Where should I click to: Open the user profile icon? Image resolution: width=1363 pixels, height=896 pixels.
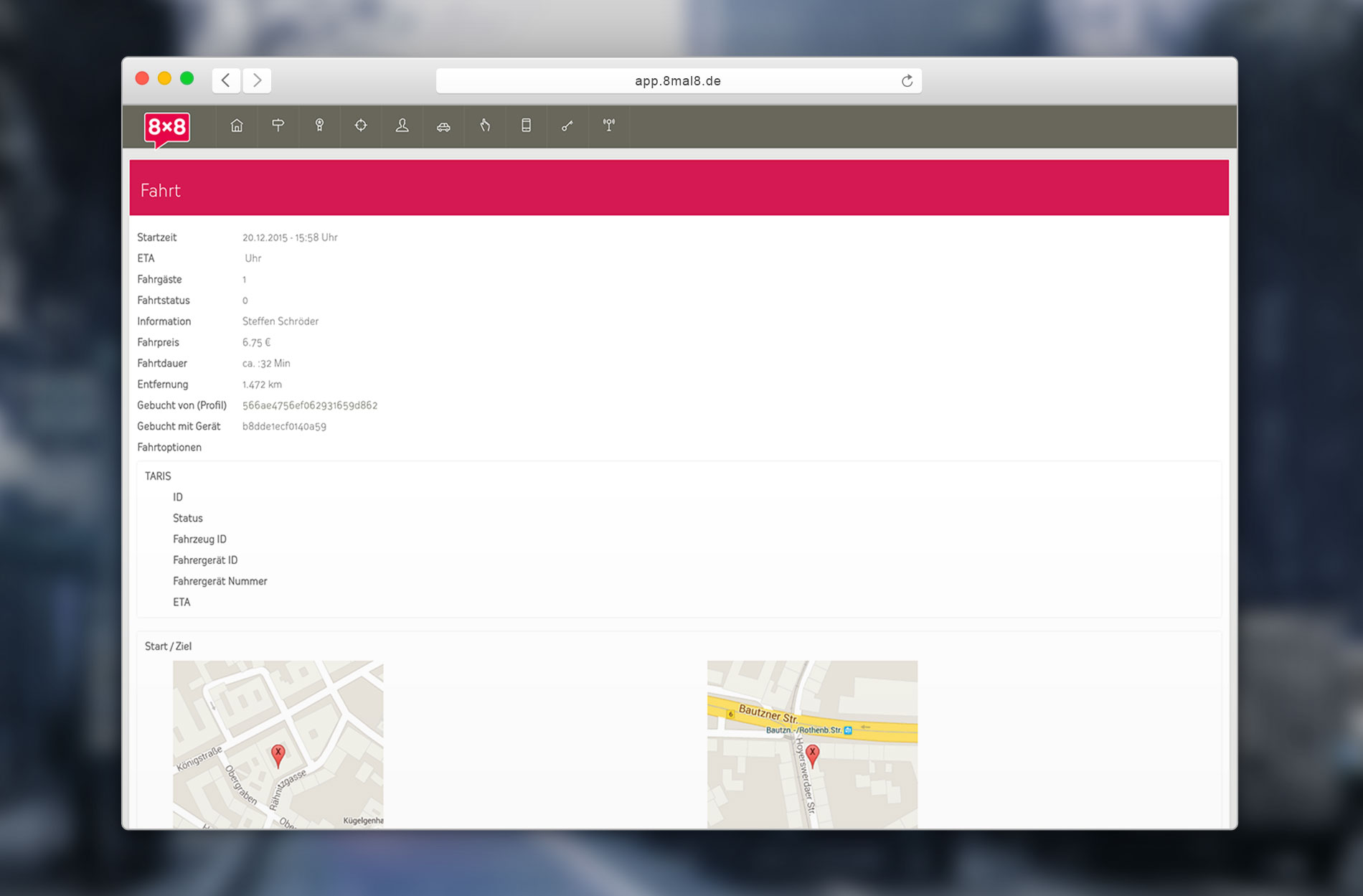click(402, 126)
